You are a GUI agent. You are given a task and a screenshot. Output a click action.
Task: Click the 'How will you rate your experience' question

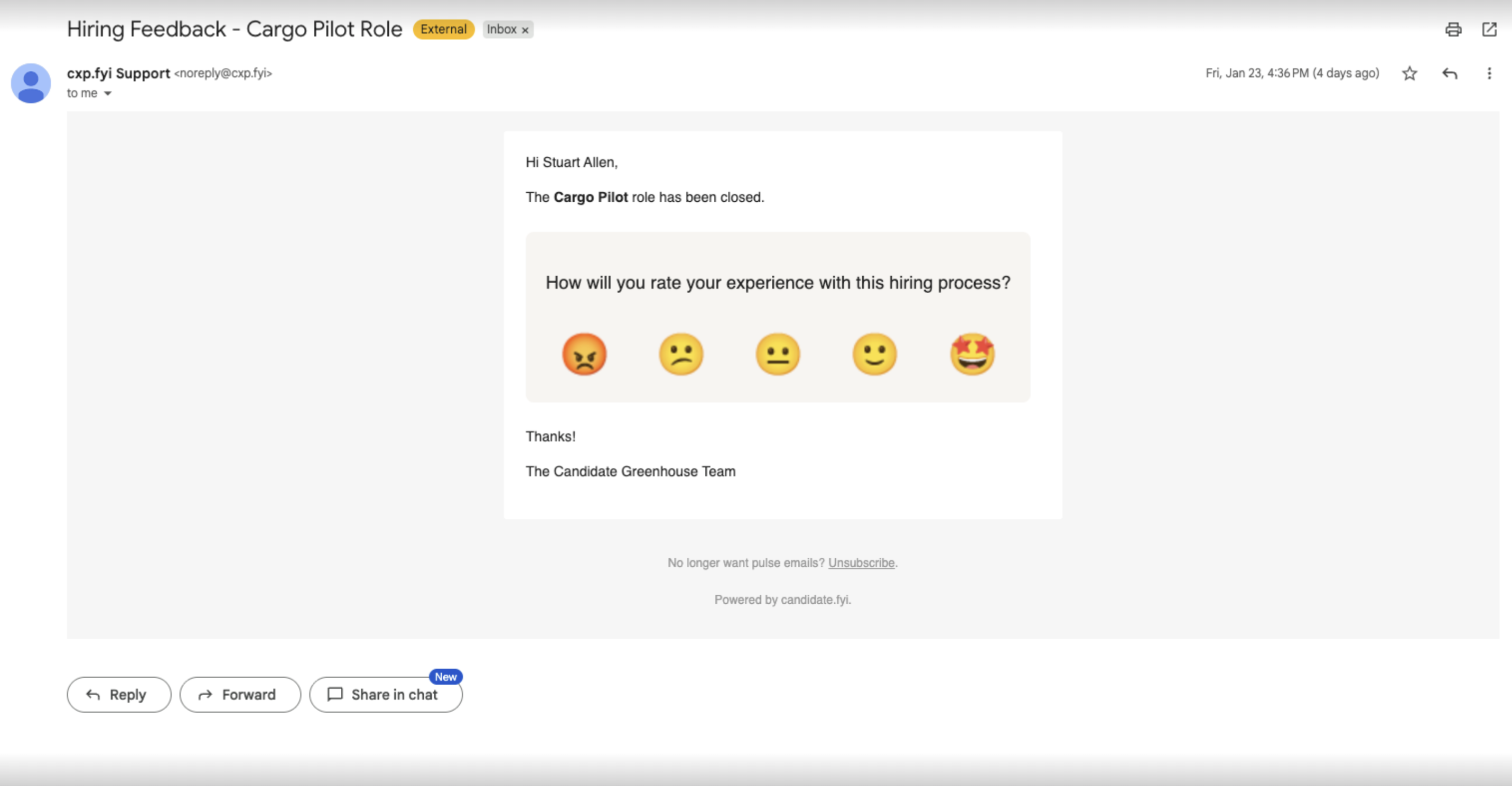778,283
